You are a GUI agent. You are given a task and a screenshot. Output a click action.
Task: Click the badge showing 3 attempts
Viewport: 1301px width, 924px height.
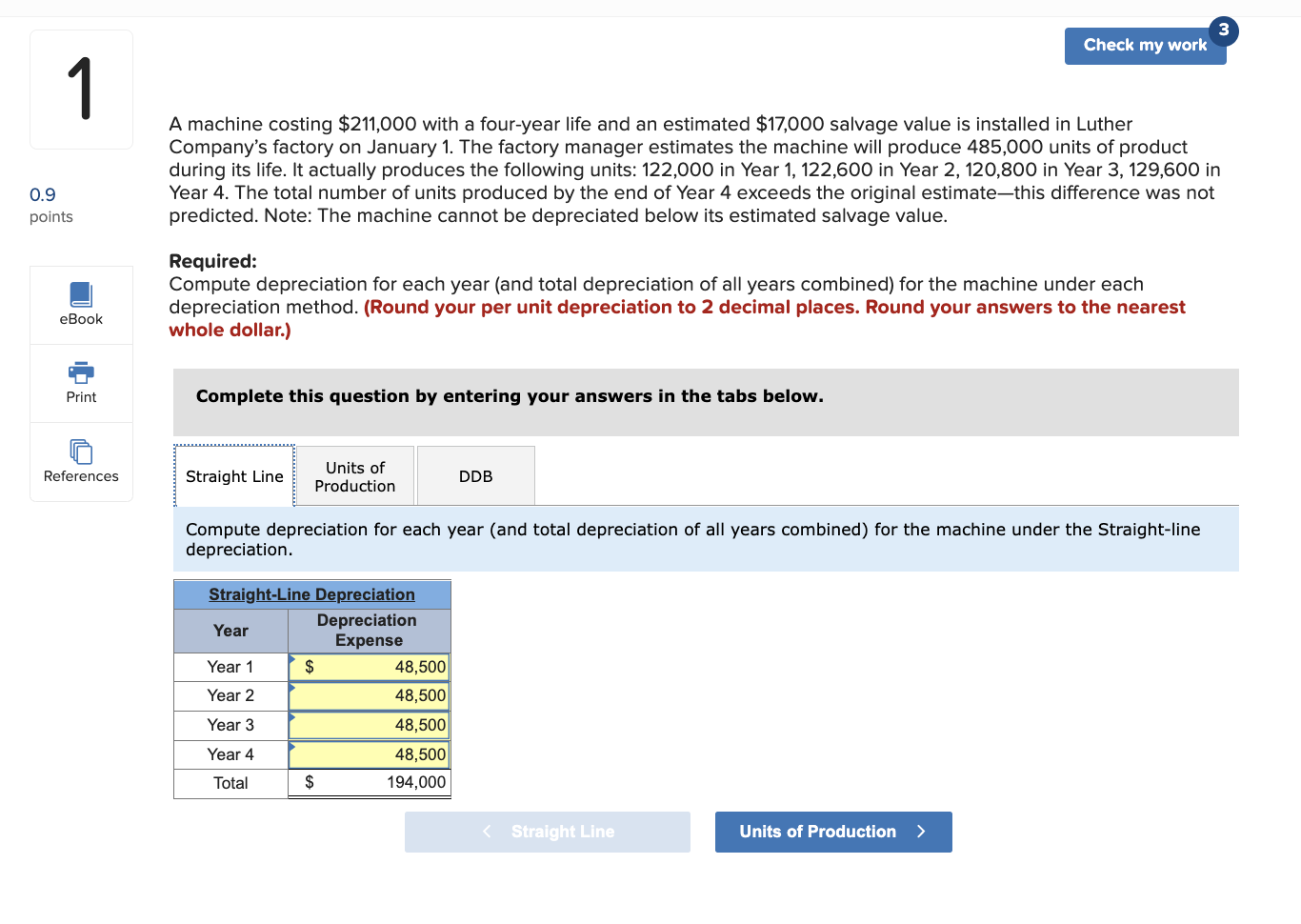click(1224, 30)
